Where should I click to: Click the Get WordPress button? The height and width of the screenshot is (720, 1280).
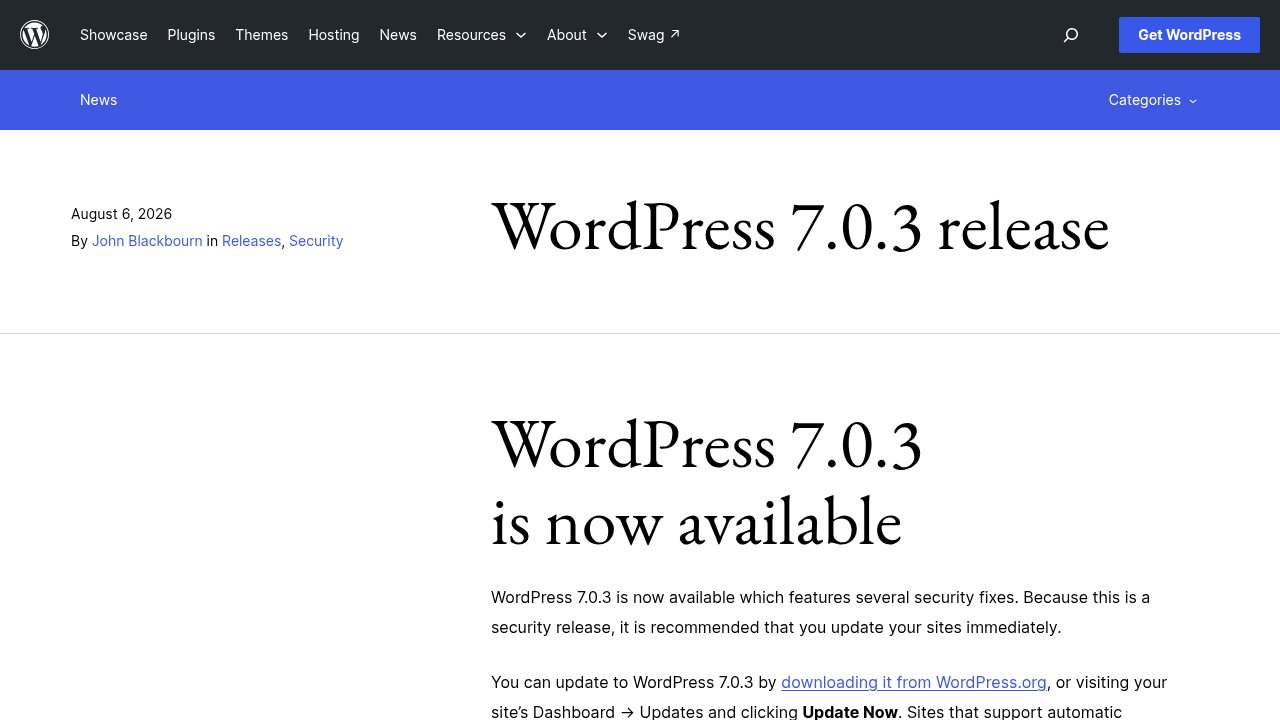1189,35
